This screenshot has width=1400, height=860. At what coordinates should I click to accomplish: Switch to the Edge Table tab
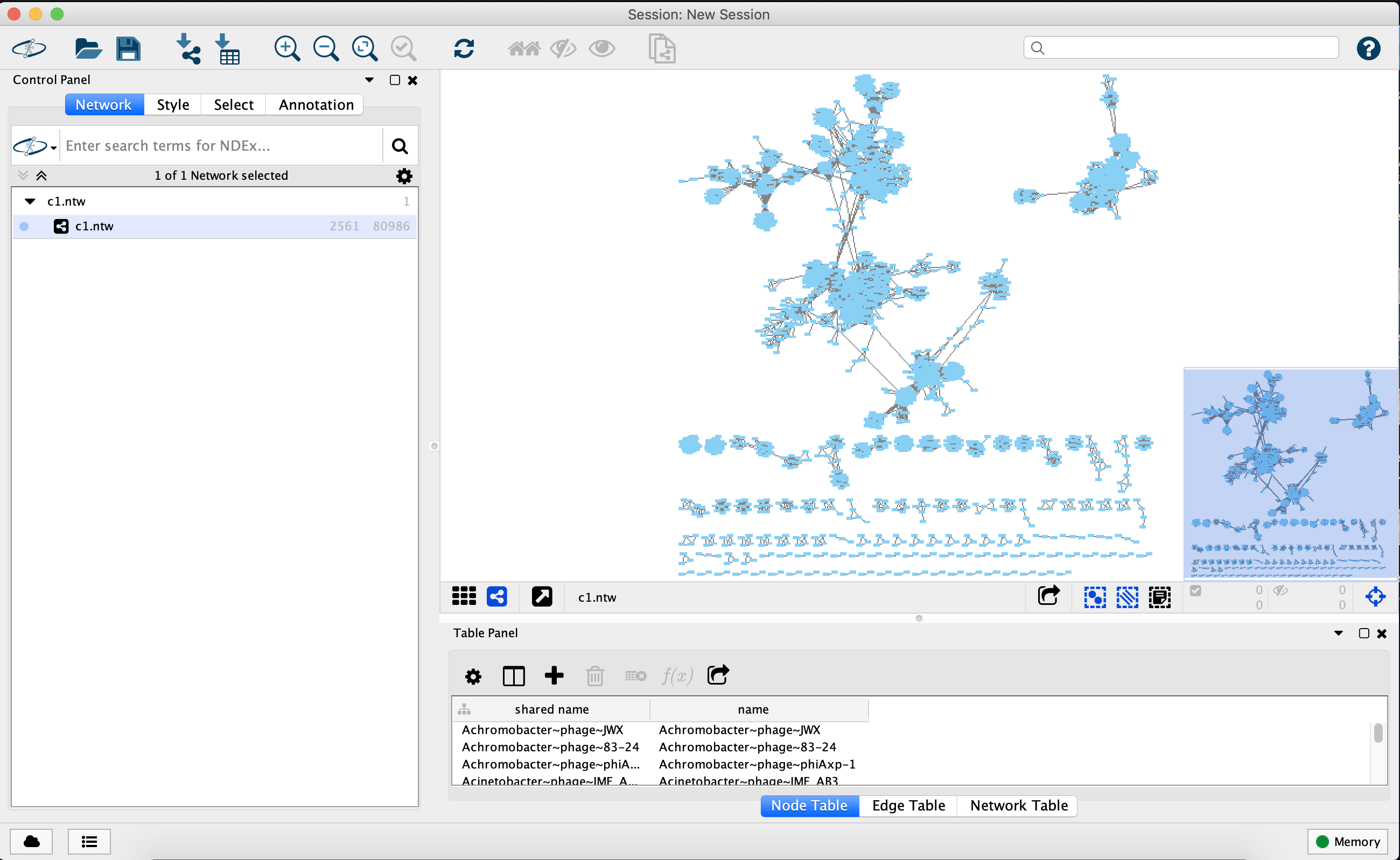(907, 806)
